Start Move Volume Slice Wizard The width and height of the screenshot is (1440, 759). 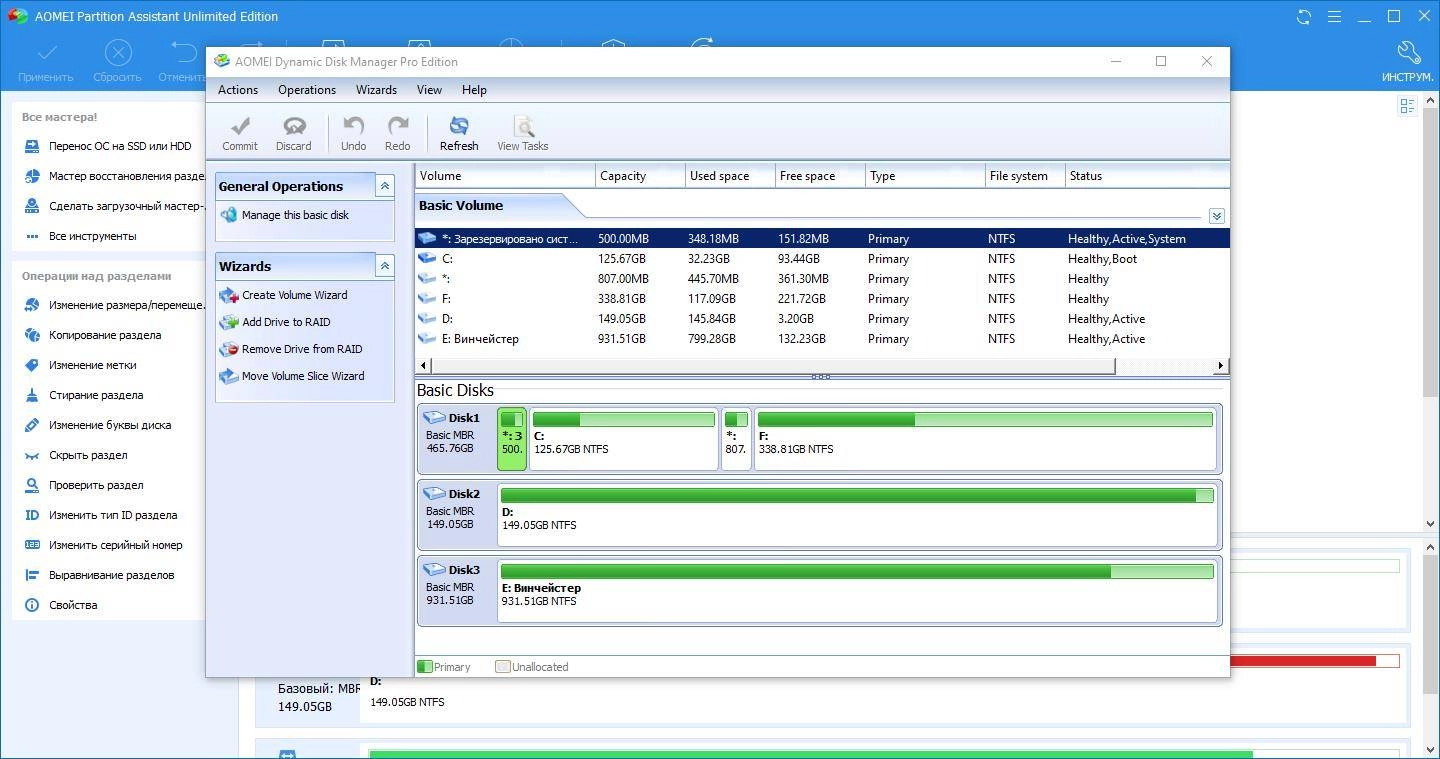(293, 376)
